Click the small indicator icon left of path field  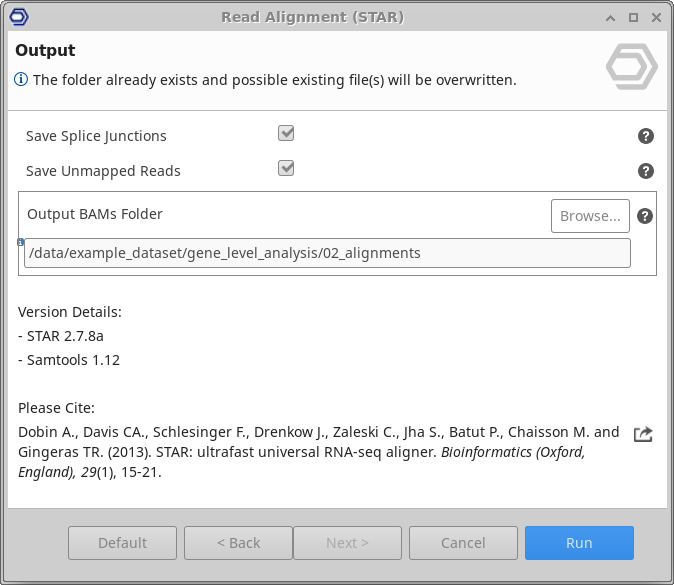pos(21,242)
